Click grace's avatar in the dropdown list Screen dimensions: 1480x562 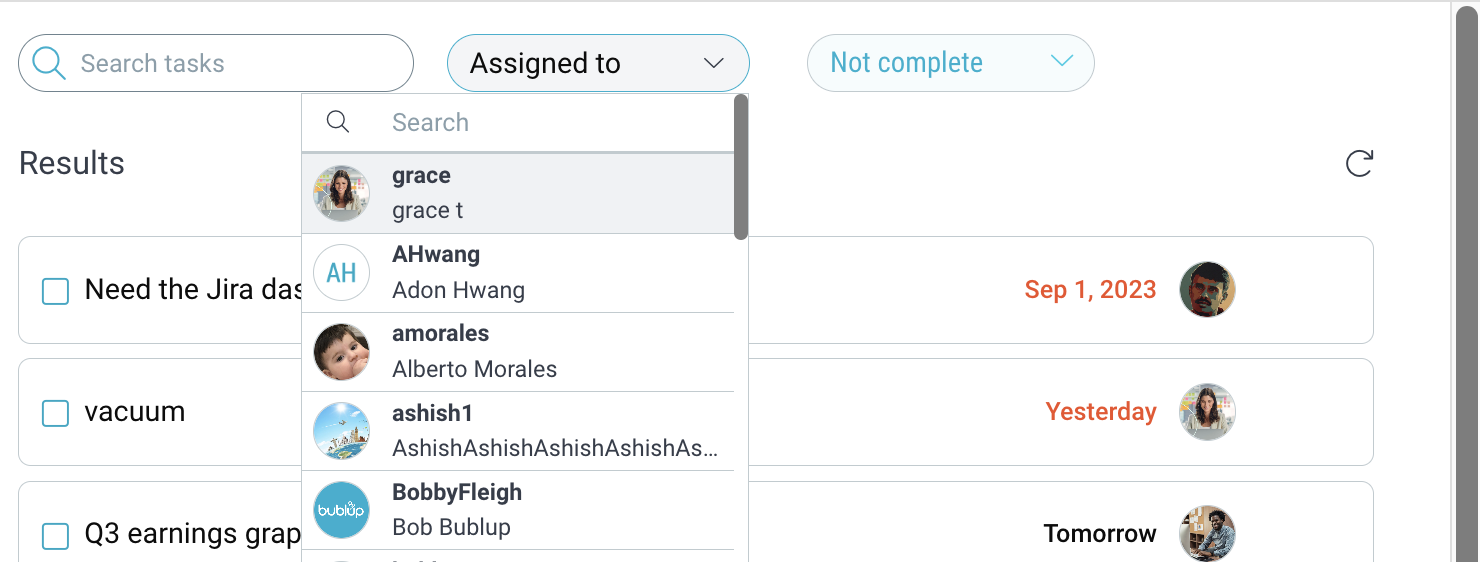(x=342, y=193)
